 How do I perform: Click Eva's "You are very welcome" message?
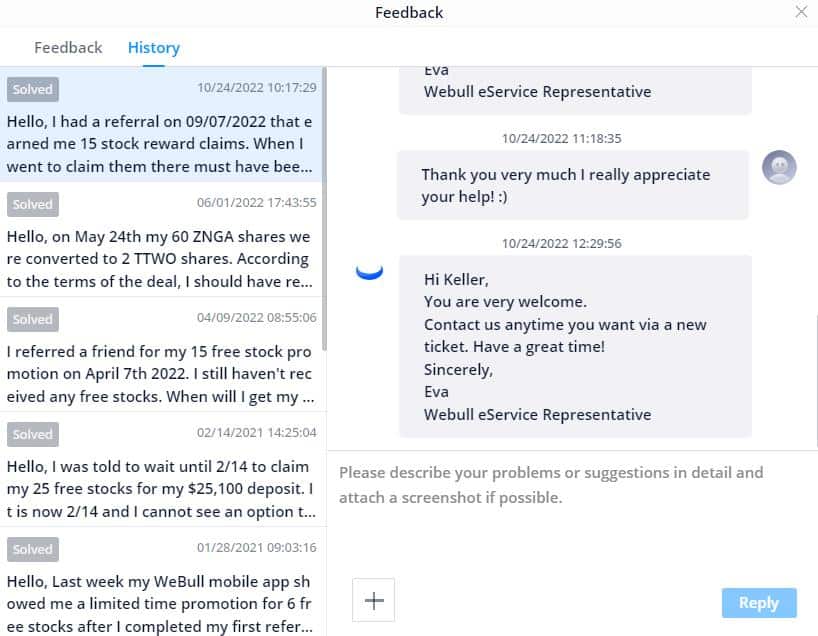[575, 345]
